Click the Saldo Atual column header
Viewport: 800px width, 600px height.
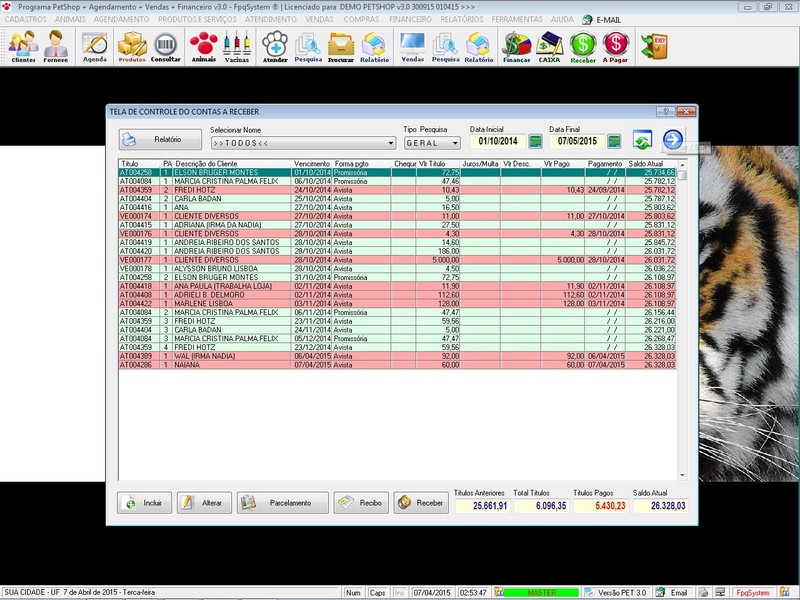651,164
